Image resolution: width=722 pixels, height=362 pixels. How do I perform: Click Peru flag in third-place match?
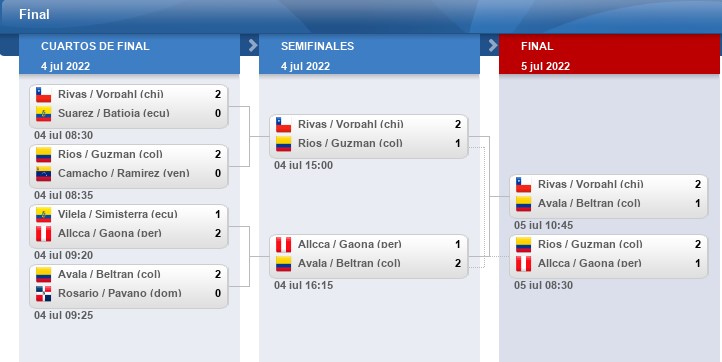(524, 263)
